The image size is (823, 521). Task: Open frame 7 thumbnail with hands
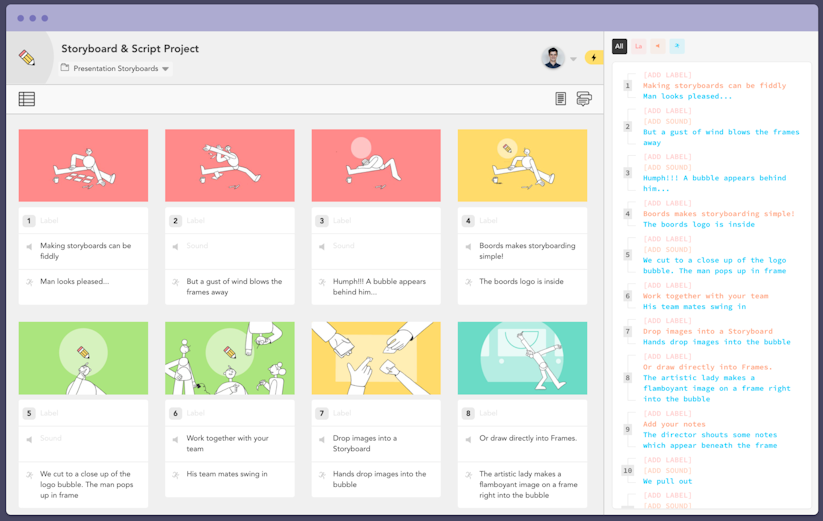click(x=376, y=358)
